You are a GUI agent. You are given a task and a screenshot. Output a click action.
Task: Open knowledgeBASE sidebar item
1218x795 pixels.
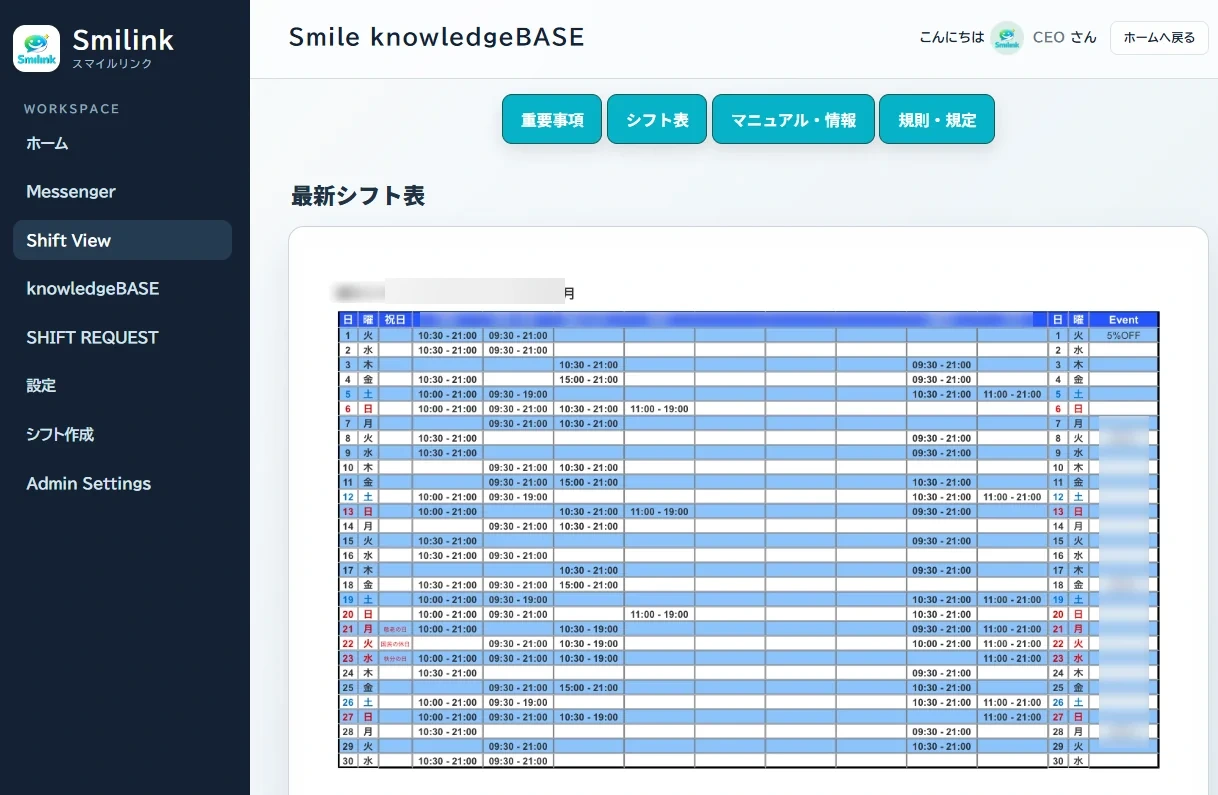(122, 288)
